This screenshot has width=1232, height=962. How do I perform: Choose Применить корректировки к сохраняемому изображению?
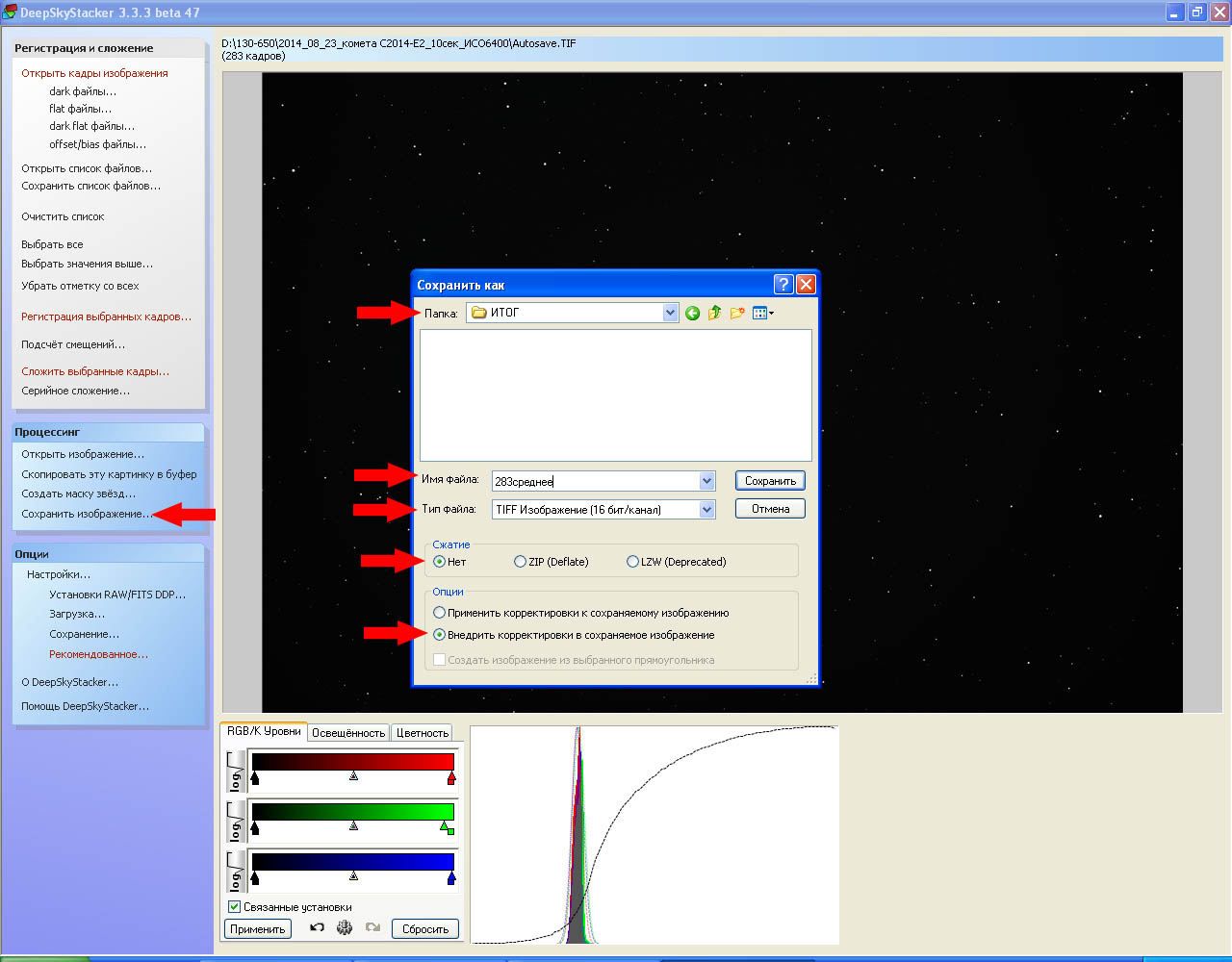(x=440, y=613)
